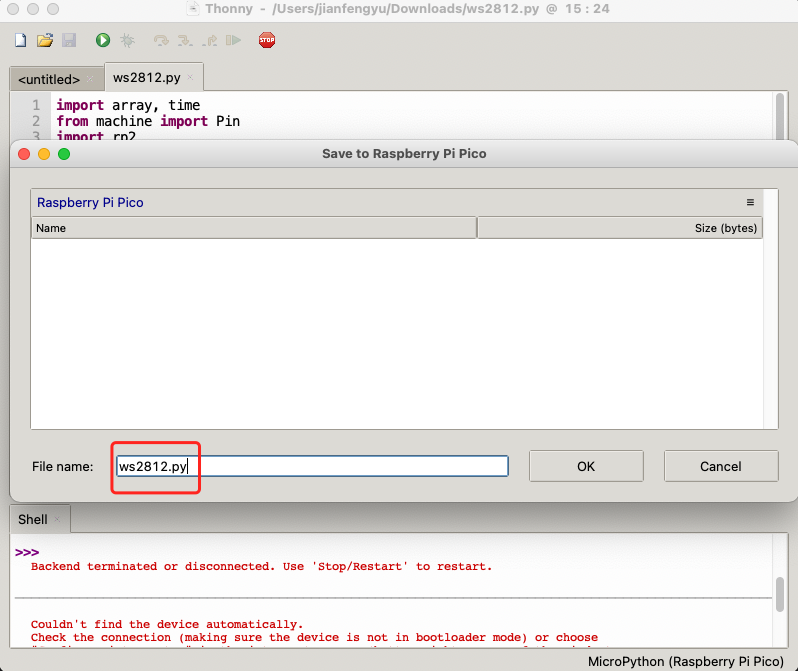Image resolution: width=798 pixels, height=671 pixels.
Task: Click the New file toolbar icon
Action: (20, 40)
